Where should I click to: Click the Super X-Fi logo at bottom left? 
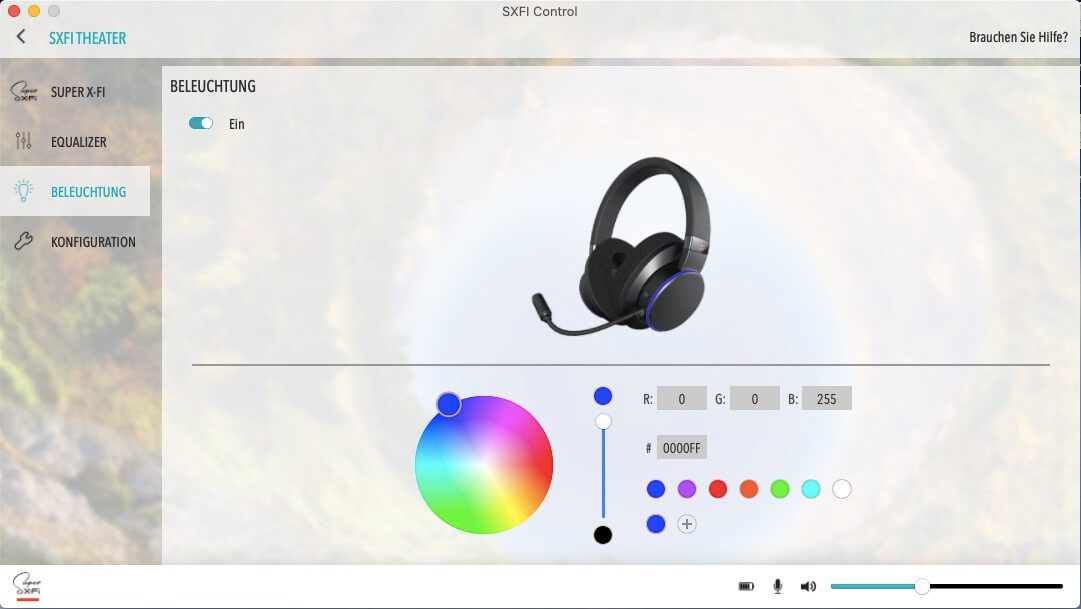pyautogui.click(x=26, y=586)
